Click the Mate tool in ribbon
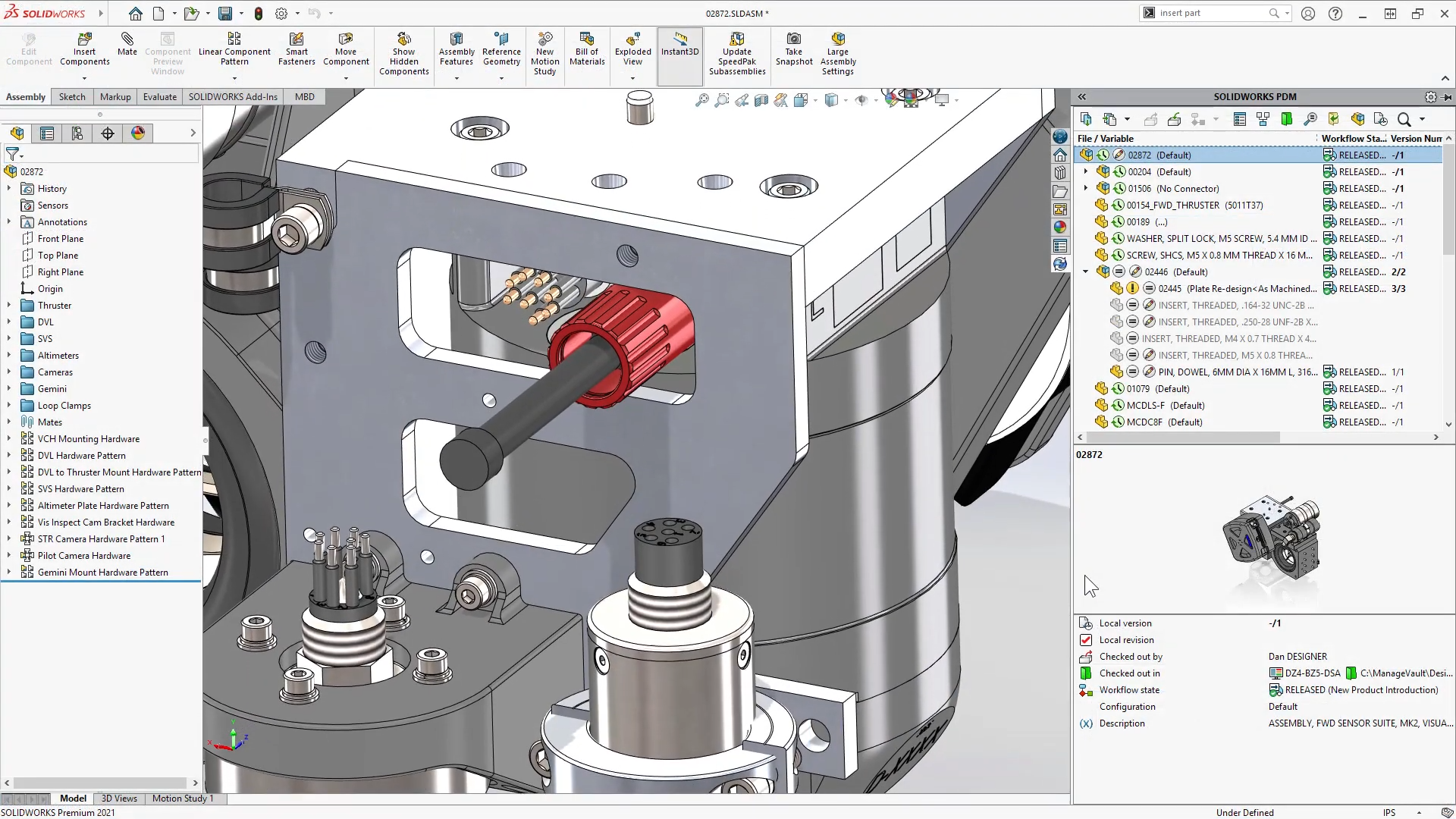Screen dimensions: 1456x819 127,44
